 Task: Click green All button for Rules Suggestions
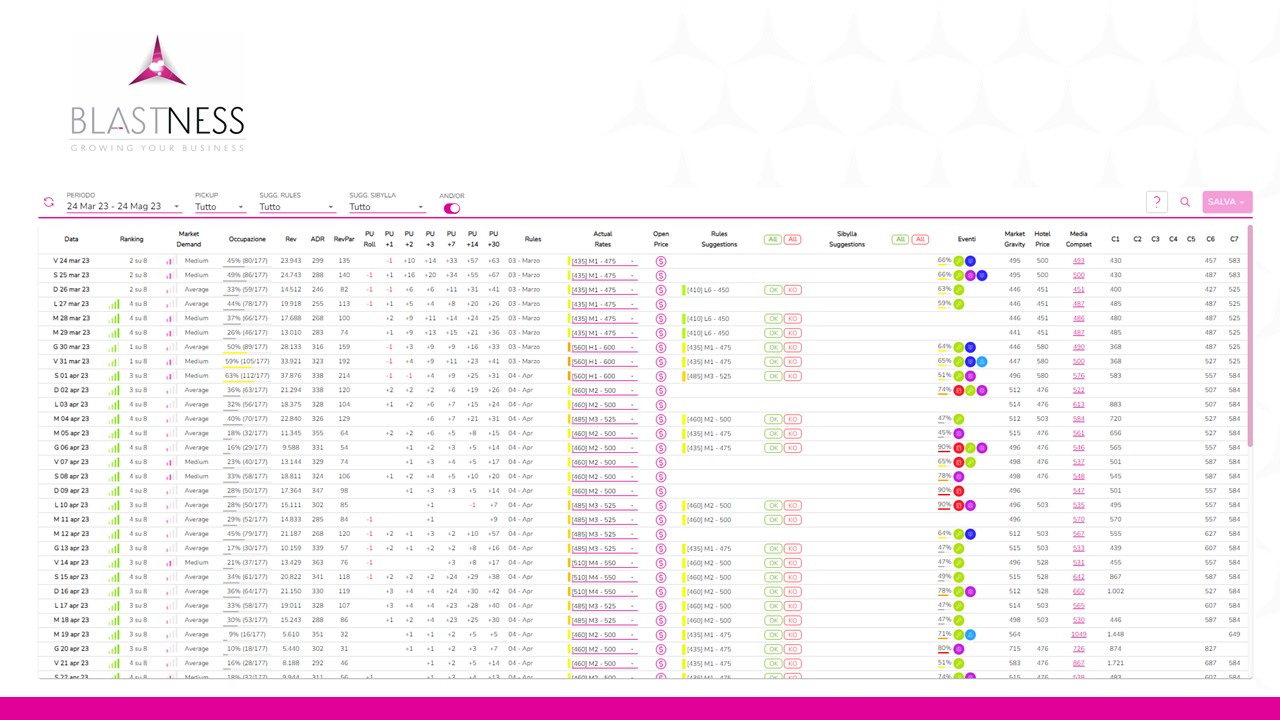coord(772,239)
